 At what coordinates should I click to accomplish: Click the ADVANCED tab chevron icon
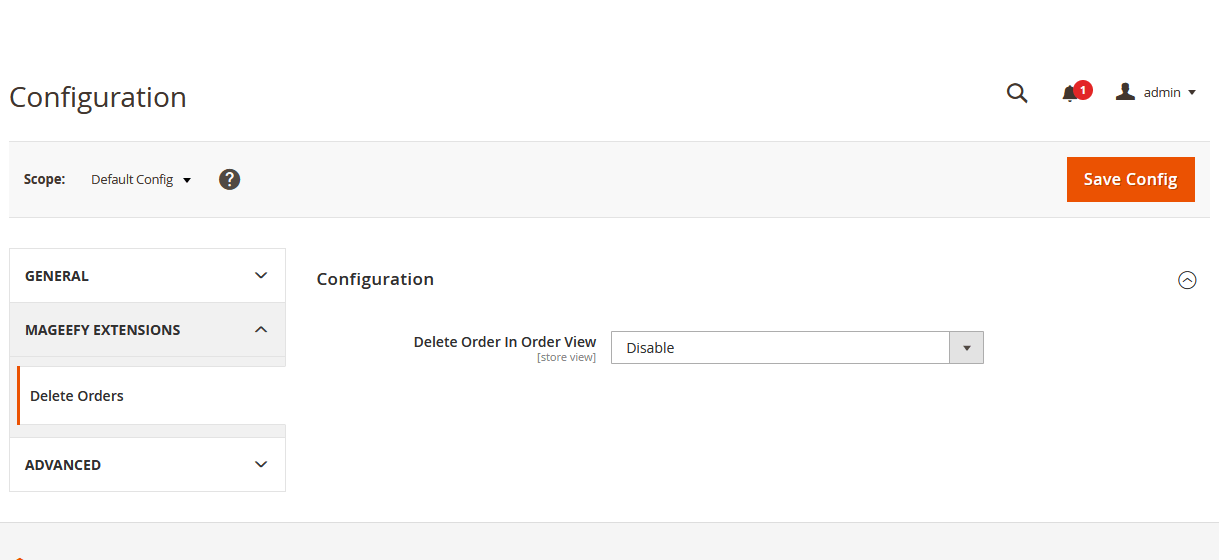coord(261,464)
